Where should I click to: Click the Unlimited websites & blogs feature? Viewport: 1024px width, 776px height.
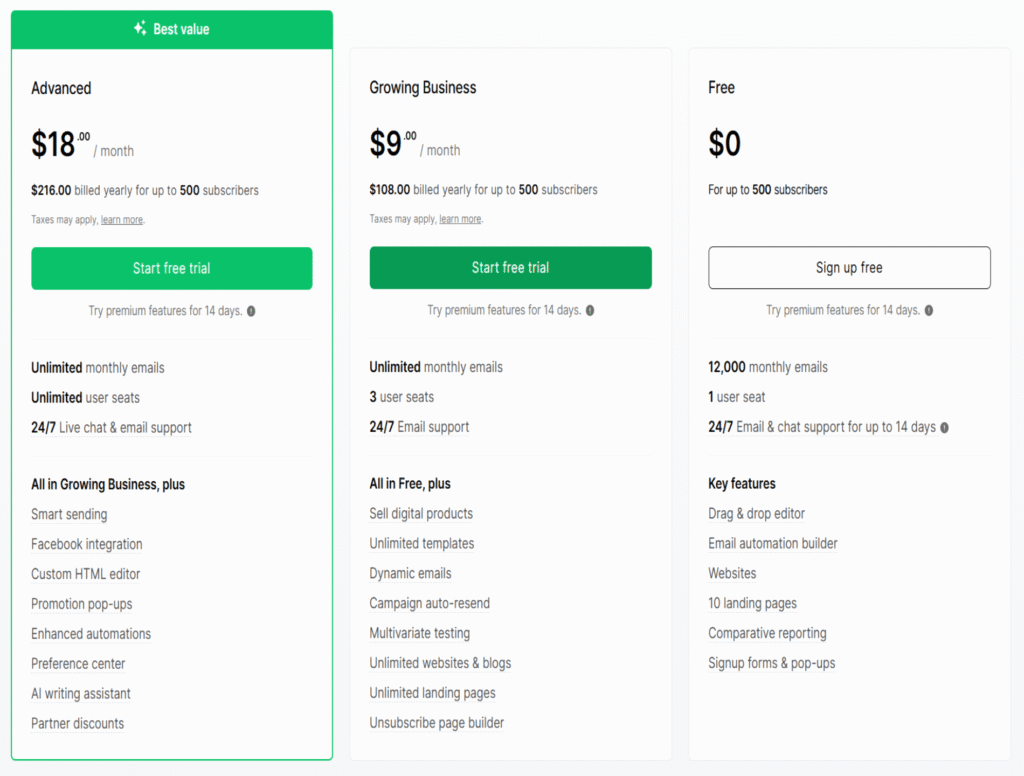pos(440,663)
